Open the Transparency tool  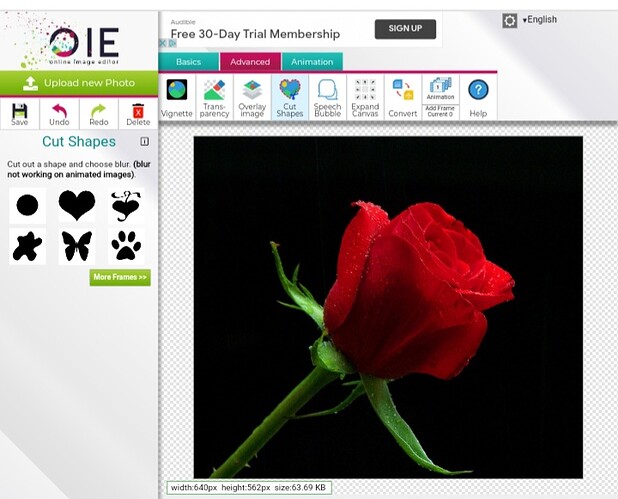pos(214,97)
